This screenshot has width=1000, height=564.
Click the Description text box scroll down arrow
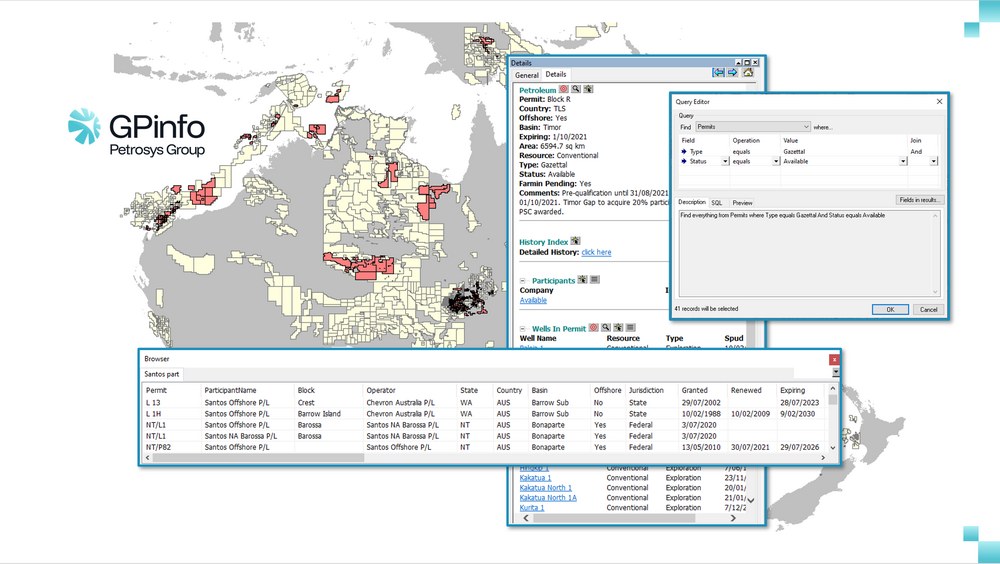[936, 292]
